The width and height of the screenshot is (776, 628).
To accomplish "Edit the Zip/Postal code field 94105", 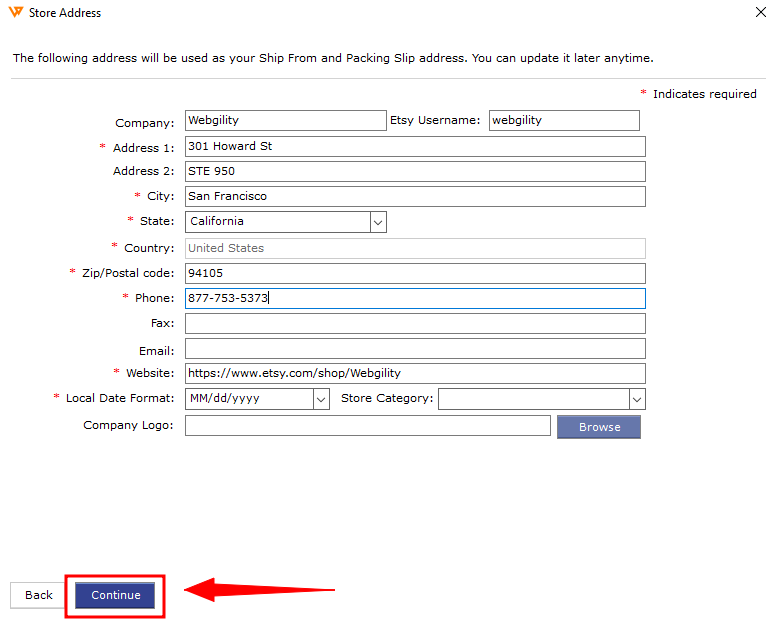I will click(415, 273).
